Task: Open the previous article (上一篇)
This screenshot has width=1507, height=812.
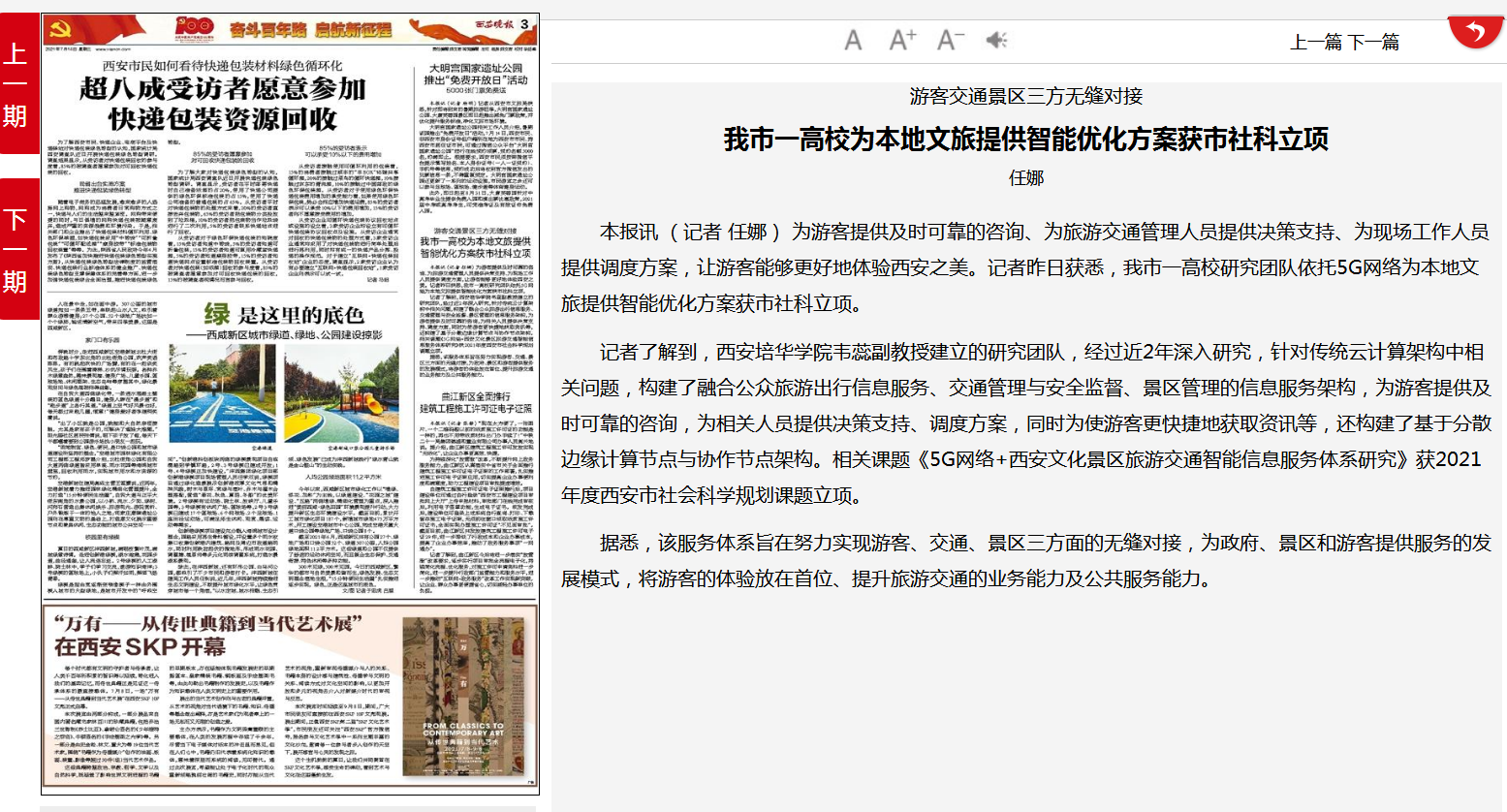Action: 1317,42
